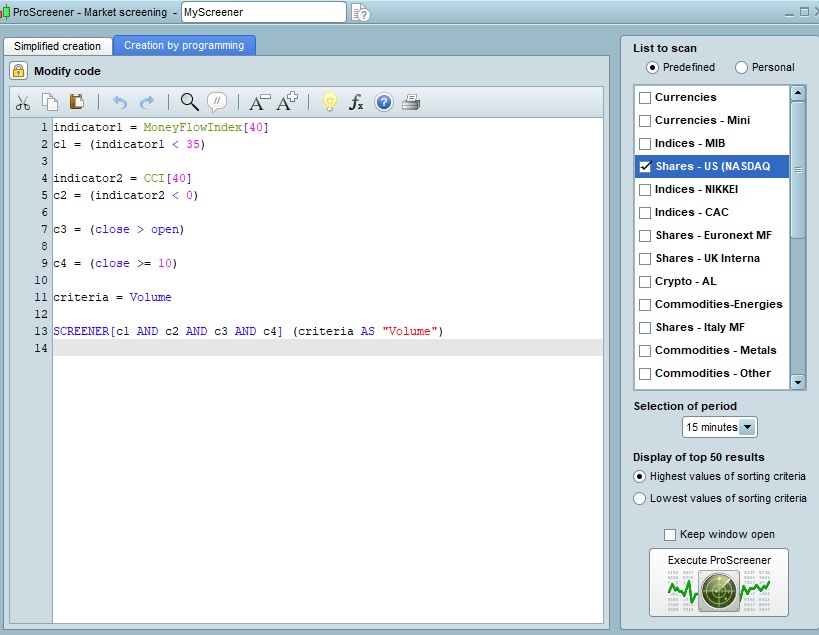Click the Execute ProScreener button
The width and height of the screenshot is (819, 635).
coord(718,583)
